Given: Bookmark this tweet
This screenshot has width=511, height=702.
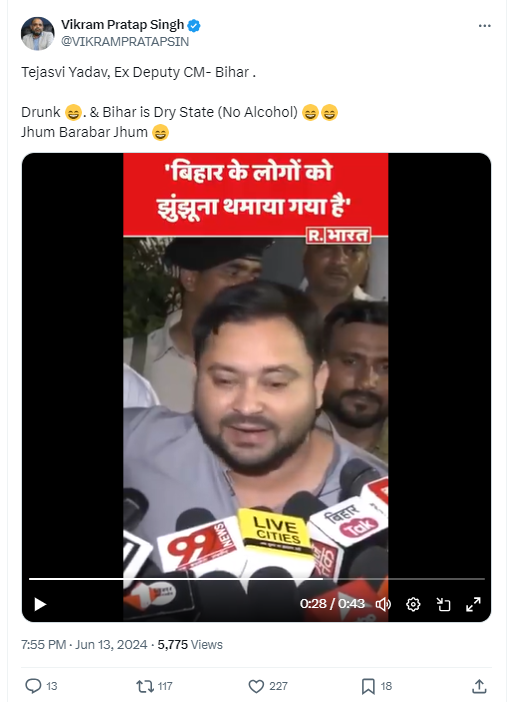Looking at the screenshot, I should (368, 685).
